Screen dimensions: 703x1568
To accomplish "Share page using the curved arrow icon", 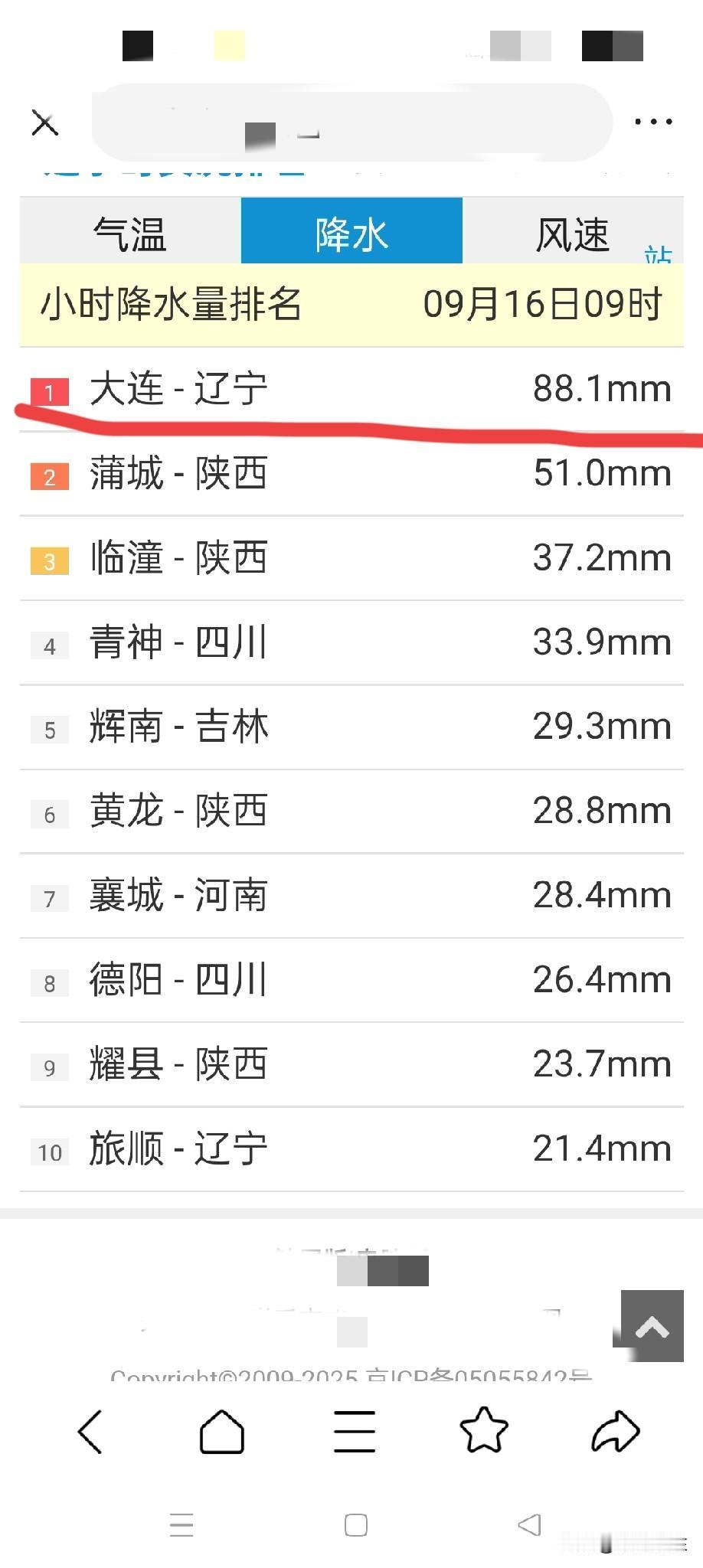I will (616, 1431).
